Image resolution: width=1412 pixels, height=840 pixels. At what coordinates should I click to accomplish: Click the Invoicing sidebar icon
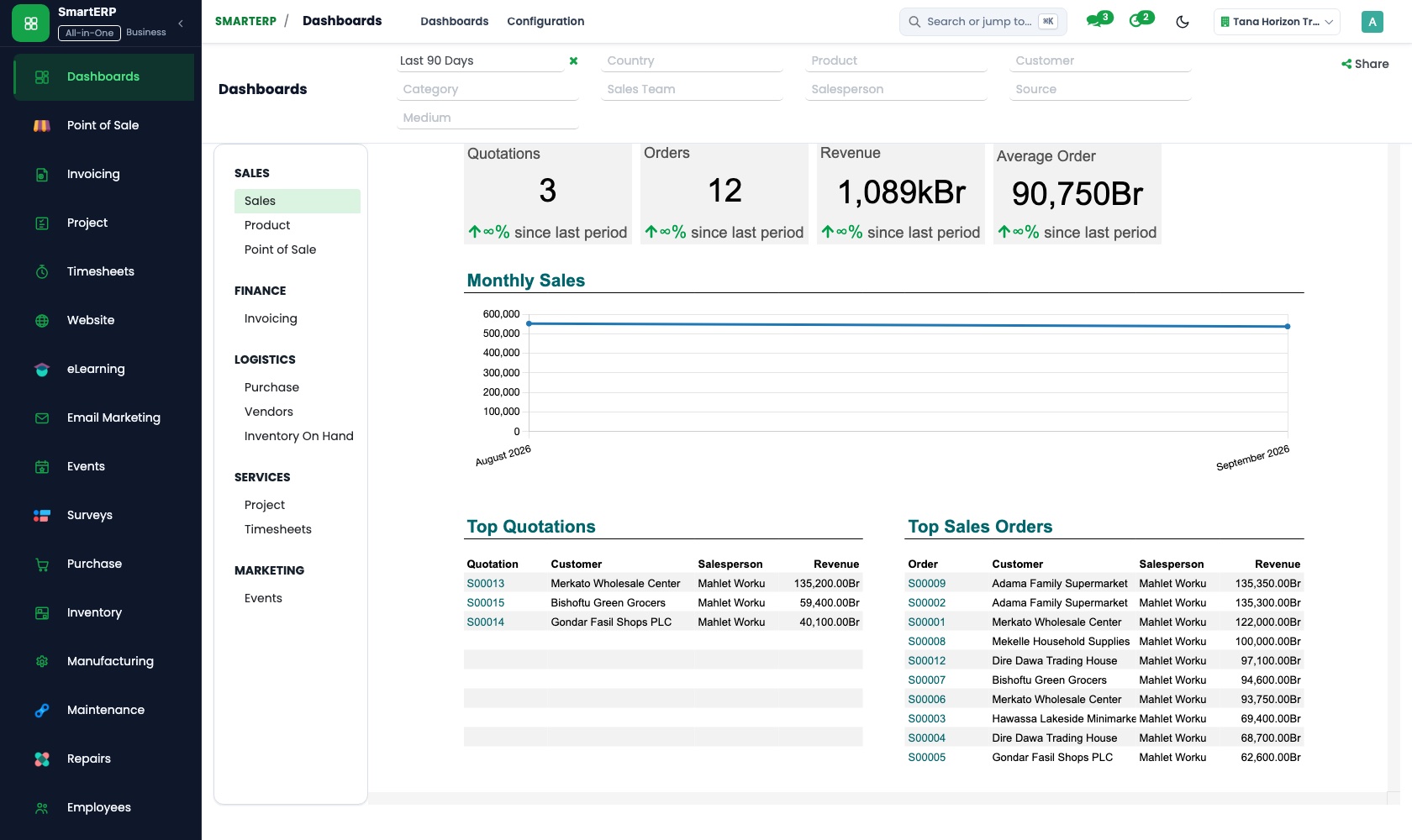coord(42,174)
